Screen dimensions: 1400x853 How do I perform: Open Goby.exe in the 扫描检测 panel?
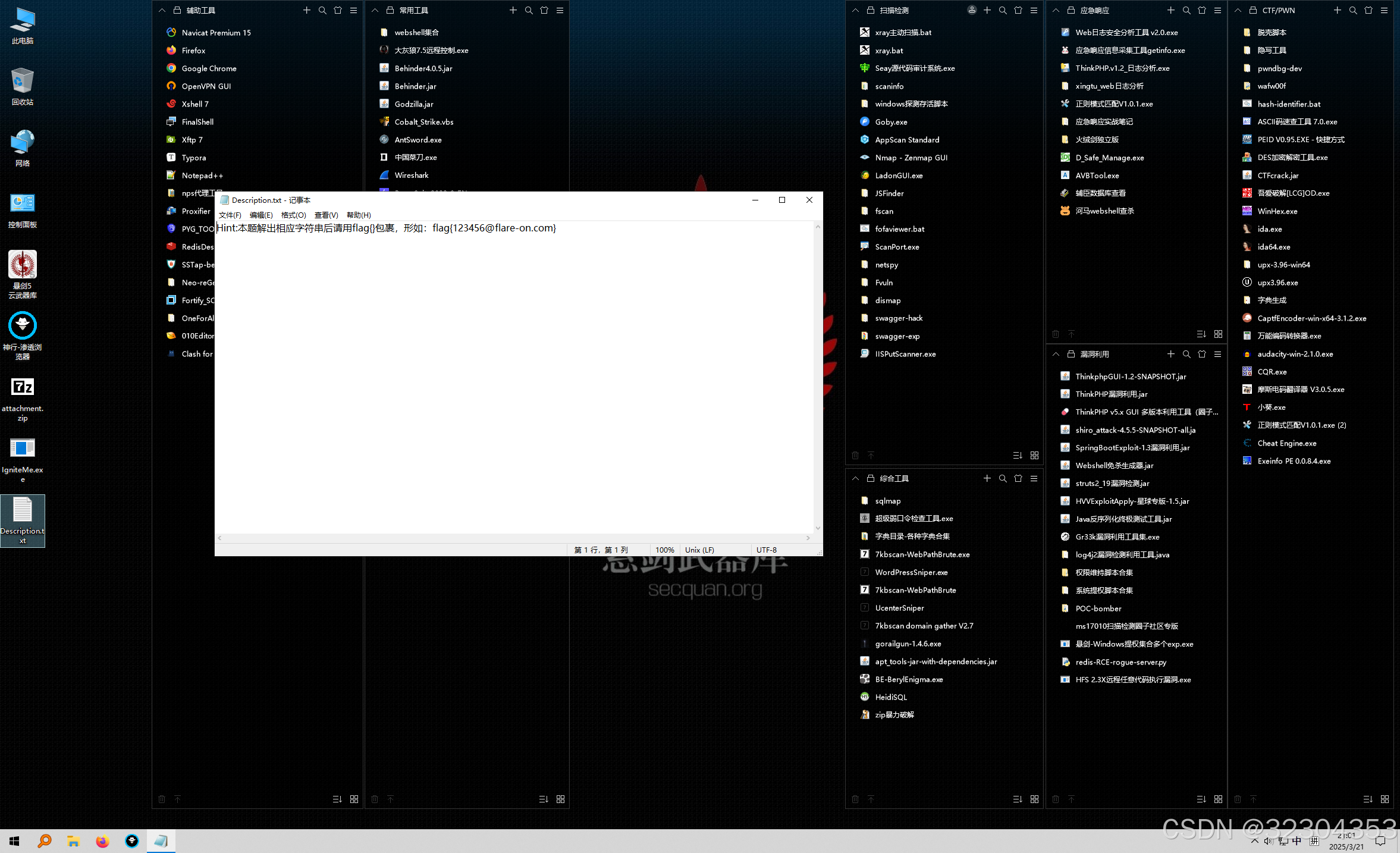891,122
